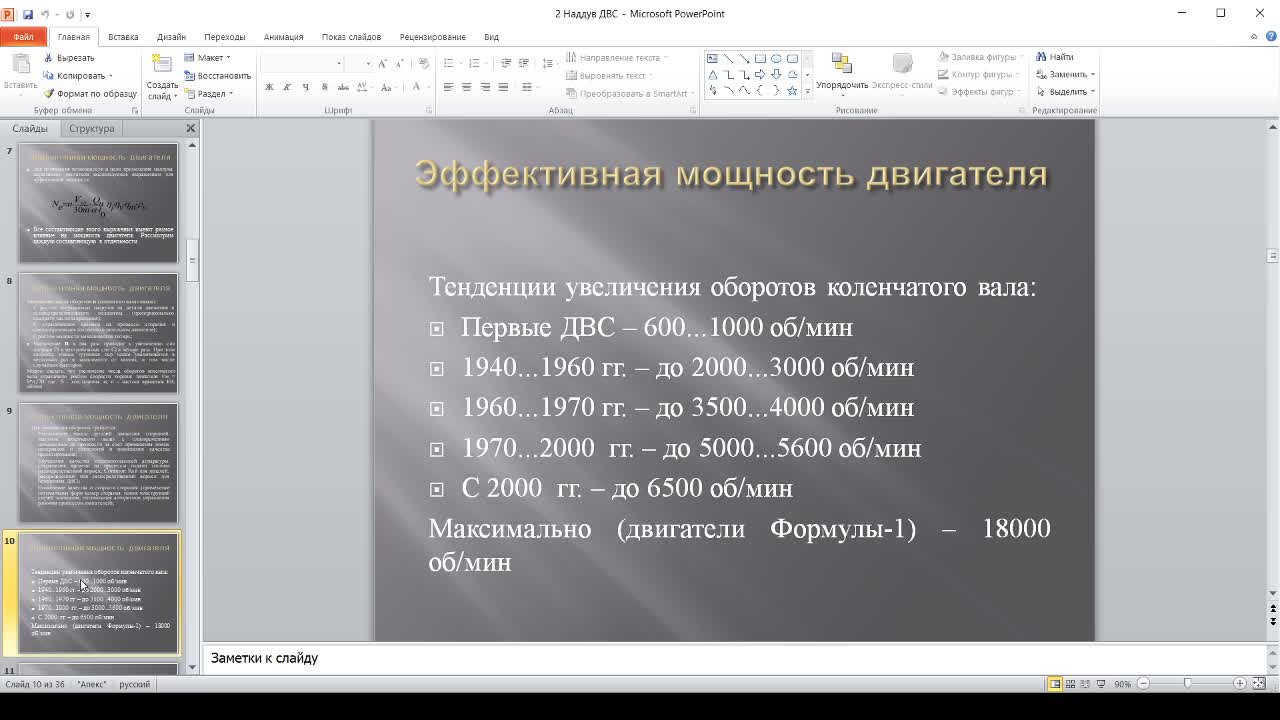
Task: Open Заливка фигуры shape fill
Action: [980, 57]
